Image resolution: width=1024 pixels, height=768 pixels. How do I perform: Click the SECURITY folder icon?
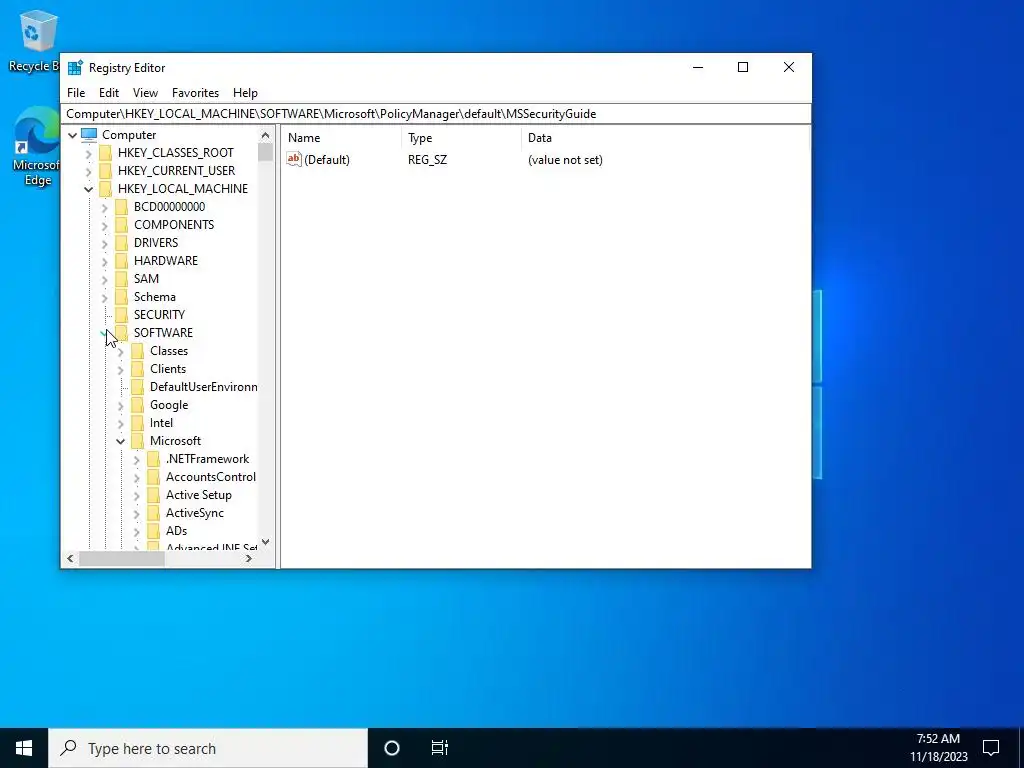tap(121, 315)
